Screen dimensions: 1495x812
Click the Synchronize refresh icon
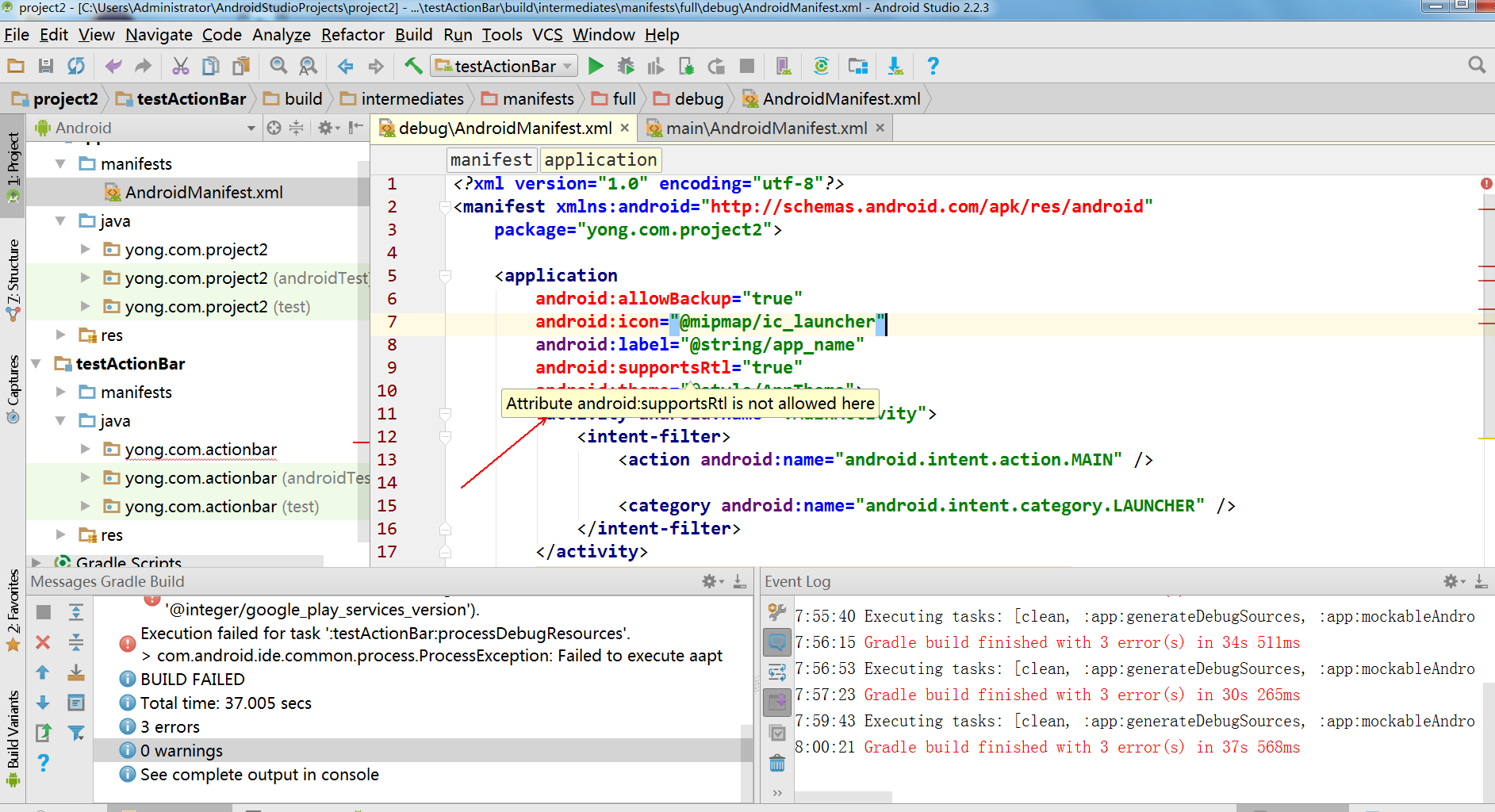pyautogui.click(x=76, y=66)
